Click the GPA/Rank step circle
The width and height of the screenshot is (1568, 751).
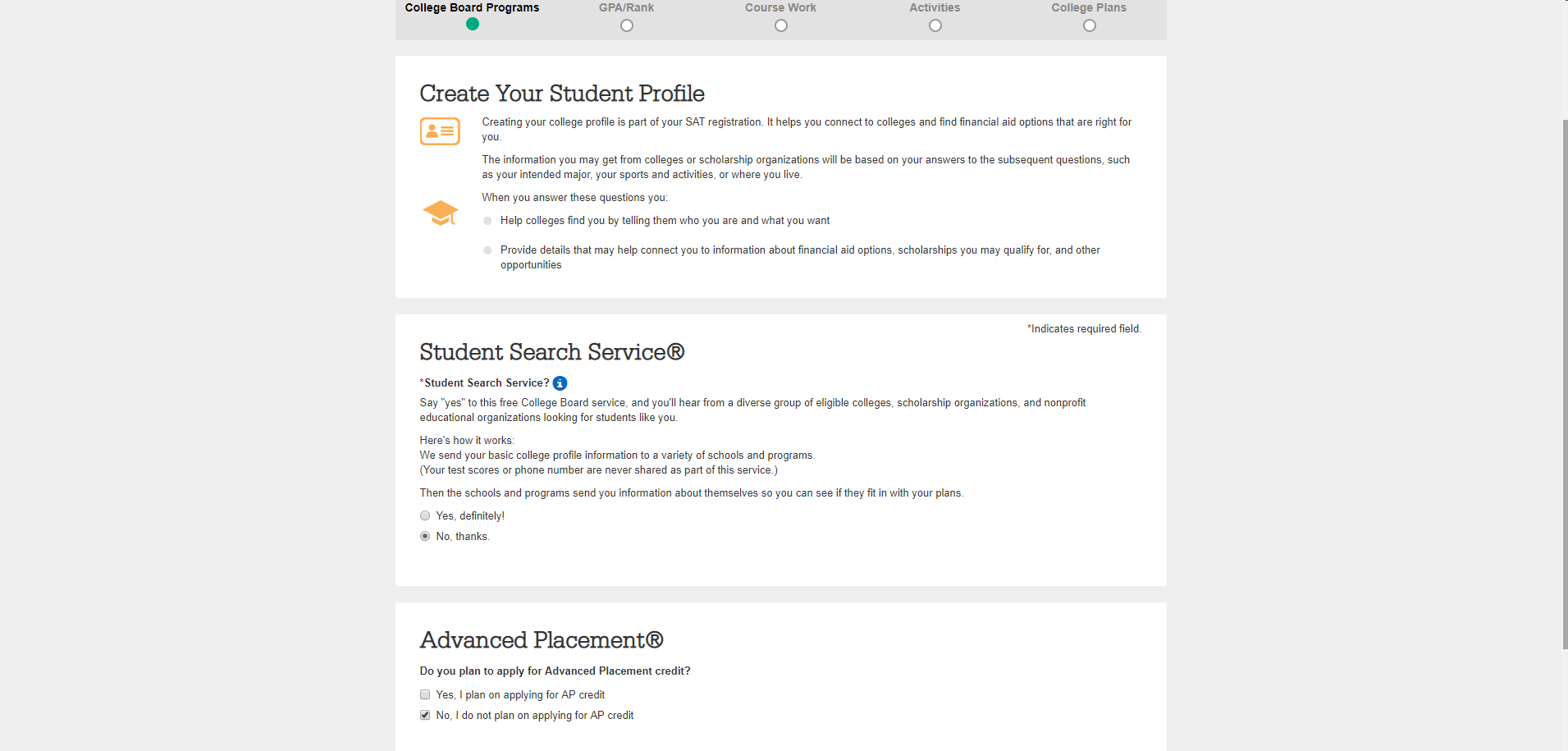(x=627, y=25)
